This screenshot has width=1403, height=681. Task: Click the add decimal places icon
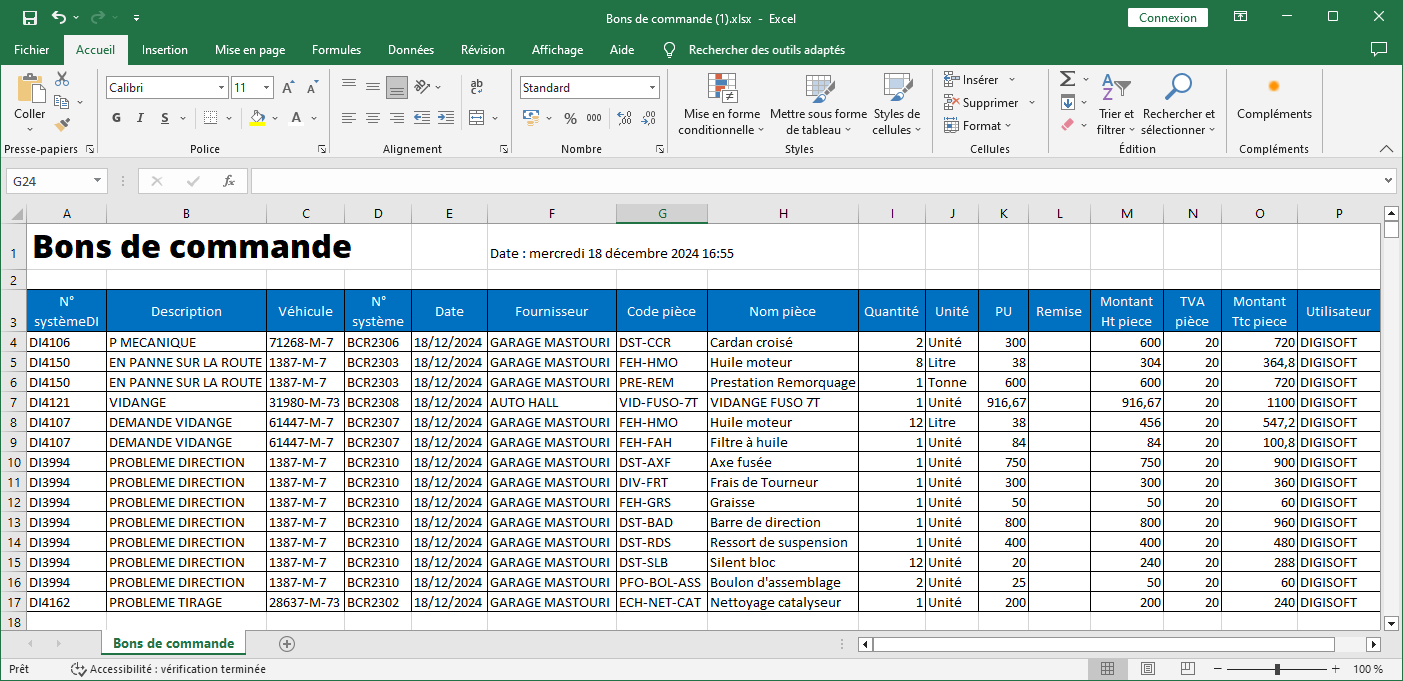(x=625, y=118)
